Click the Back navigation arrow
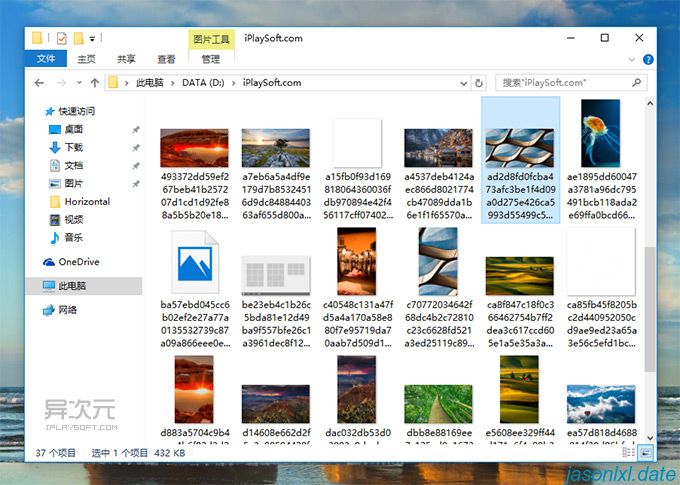The image size is (680, 485). [39, 82]
